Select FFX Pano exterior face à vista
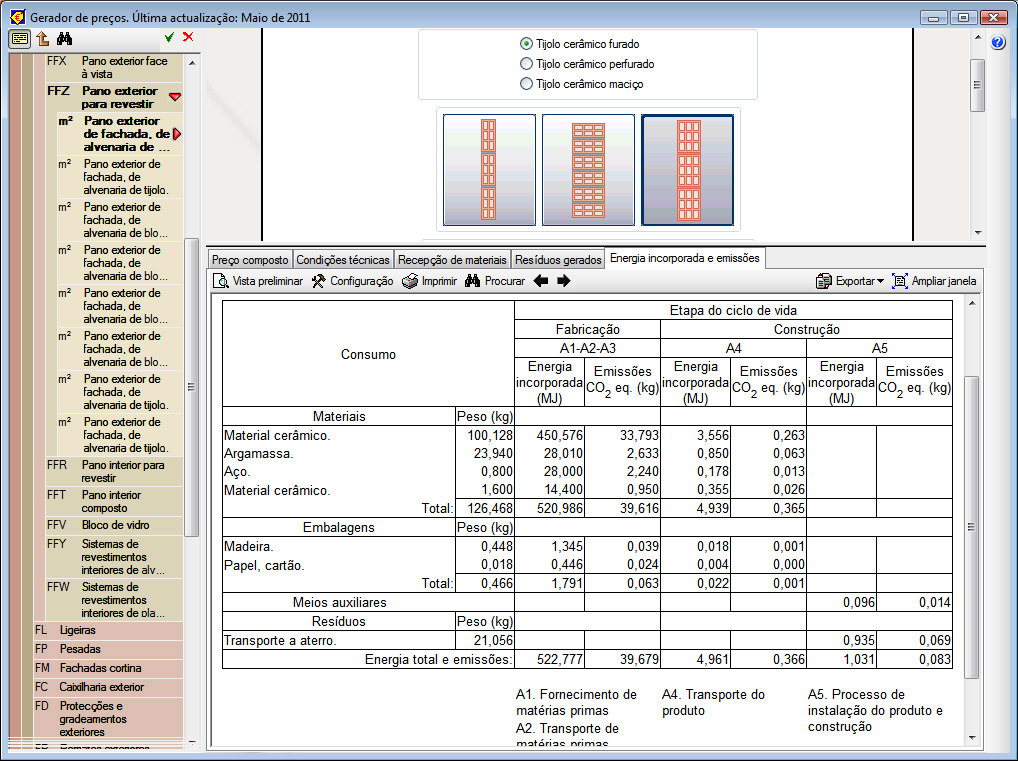This screenshot has height=761, width=1018. click(115, 67)
